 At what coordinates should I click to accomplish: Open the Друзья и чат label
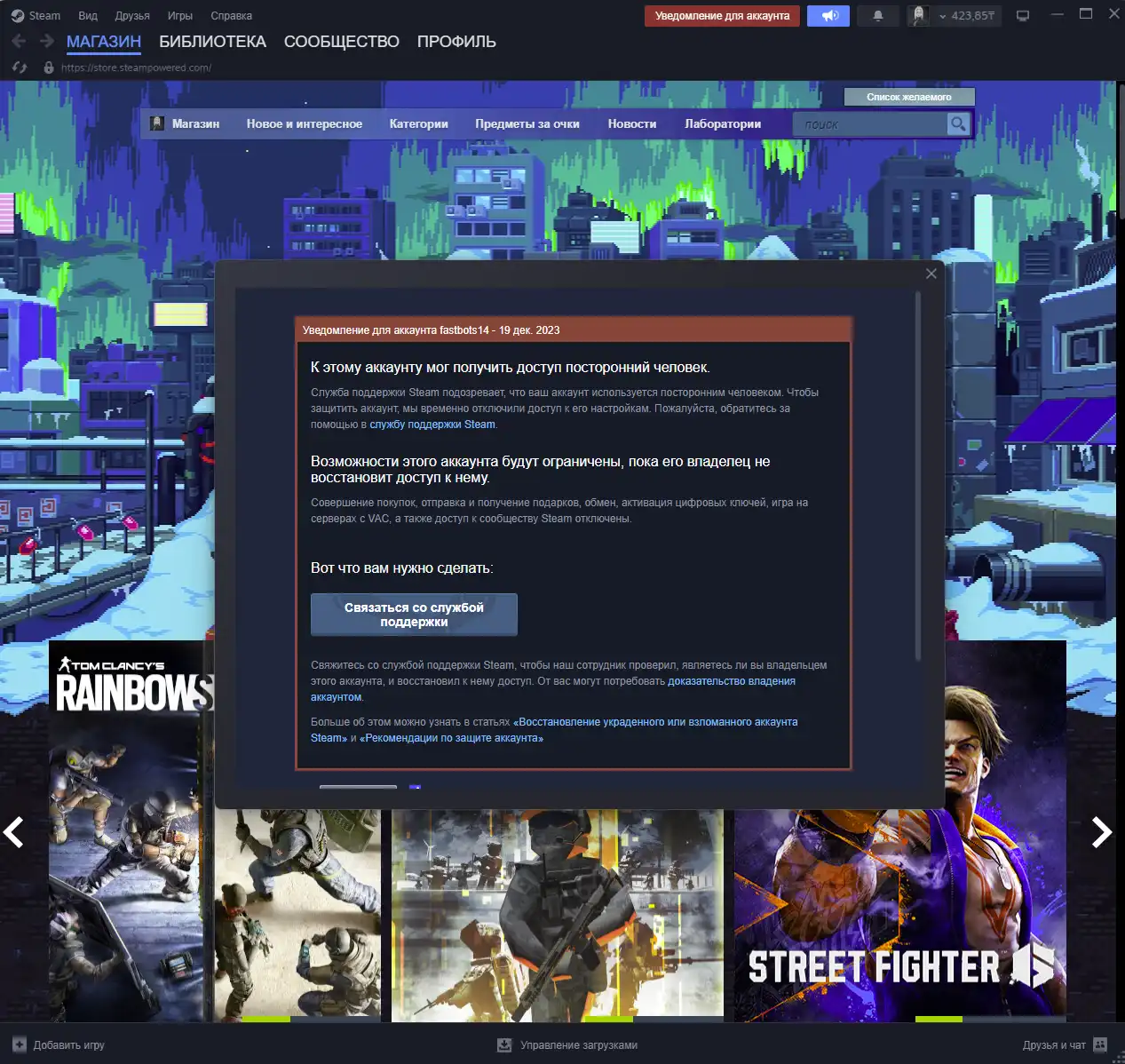pos(1054,1045)
